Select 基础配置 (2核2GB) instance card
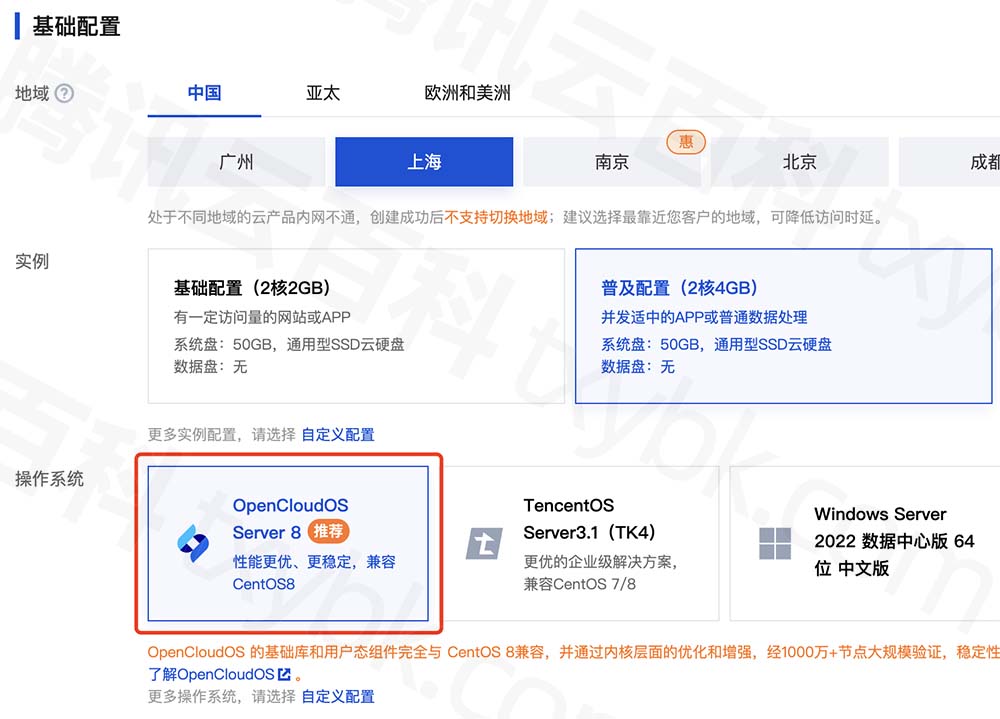Image resolution: width=1000 pixels, height=719 pixels. tap(356, 326)
